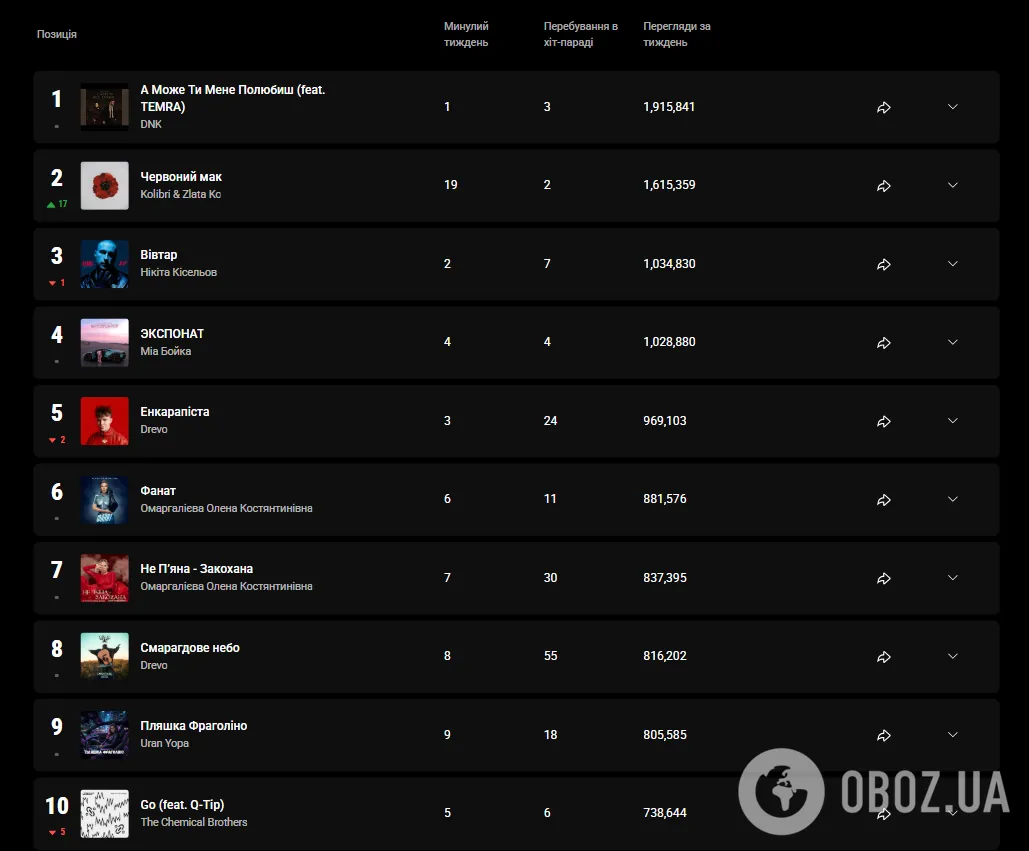Share the song Енкарапіста
This screenshot has width=1029, height=851.
pyautogui.click(x=884, y=421)
